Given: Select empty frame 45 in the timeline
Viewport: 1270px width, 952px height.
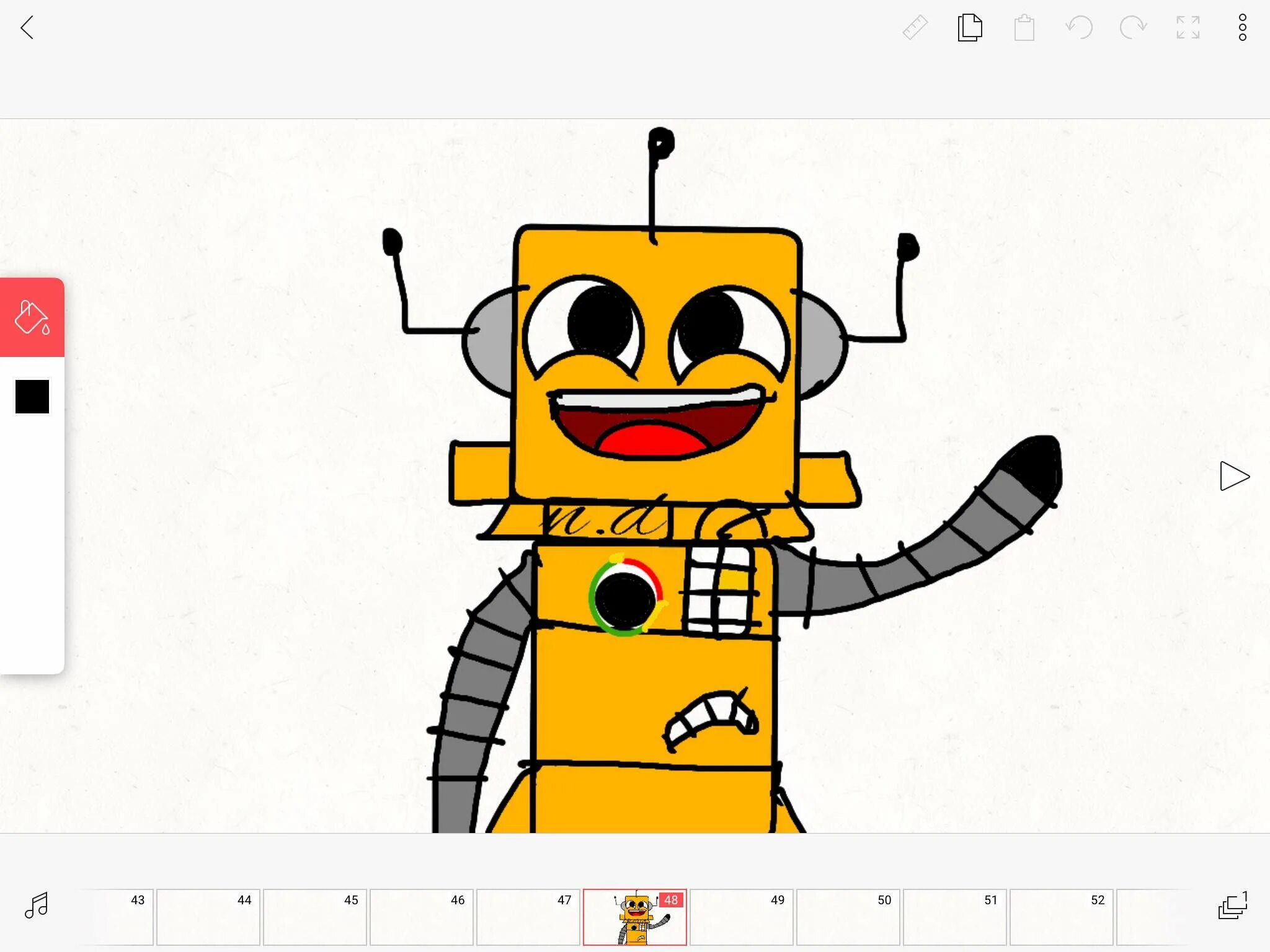Looking at the screenshot, I should coord(314,917).
